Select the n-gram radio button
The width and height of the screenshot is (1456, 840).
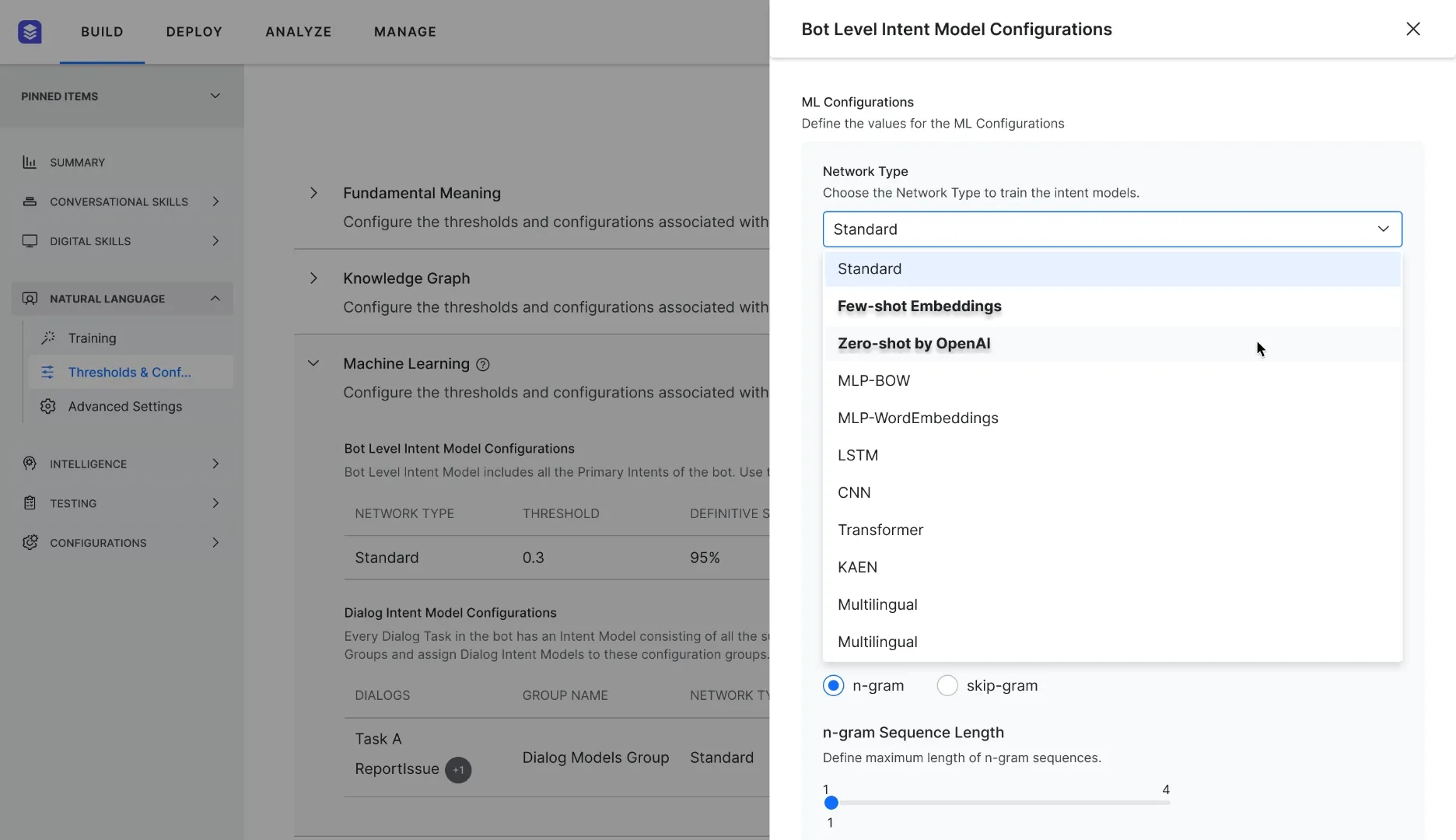[833, 685]
